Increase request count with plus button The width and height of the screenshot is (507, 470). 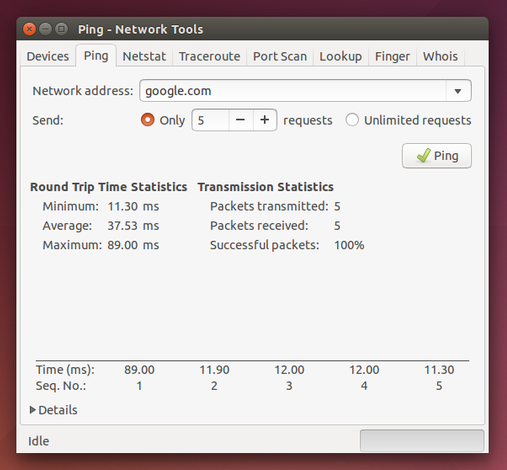(x=265, y=120)
